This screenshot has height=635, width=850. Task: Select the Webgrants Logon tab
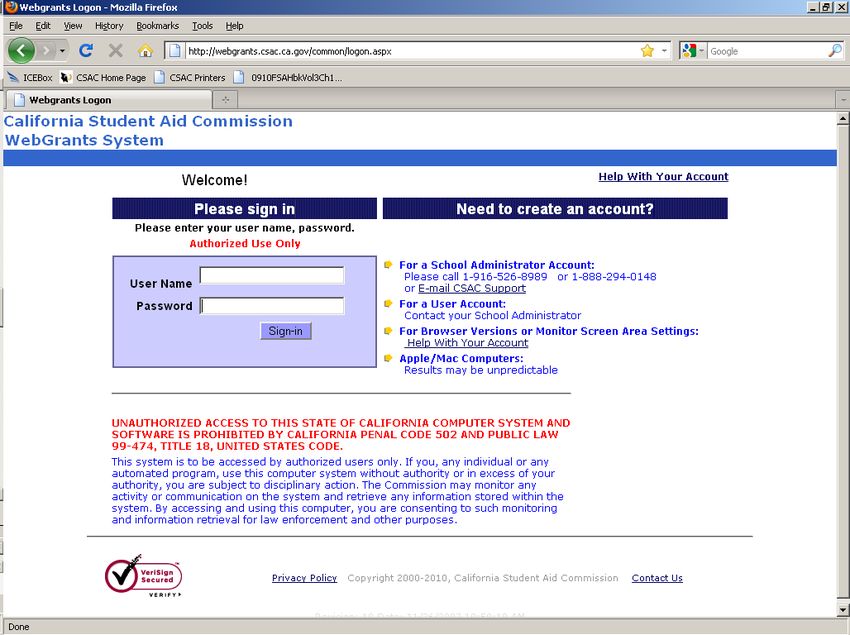[108, 100]
